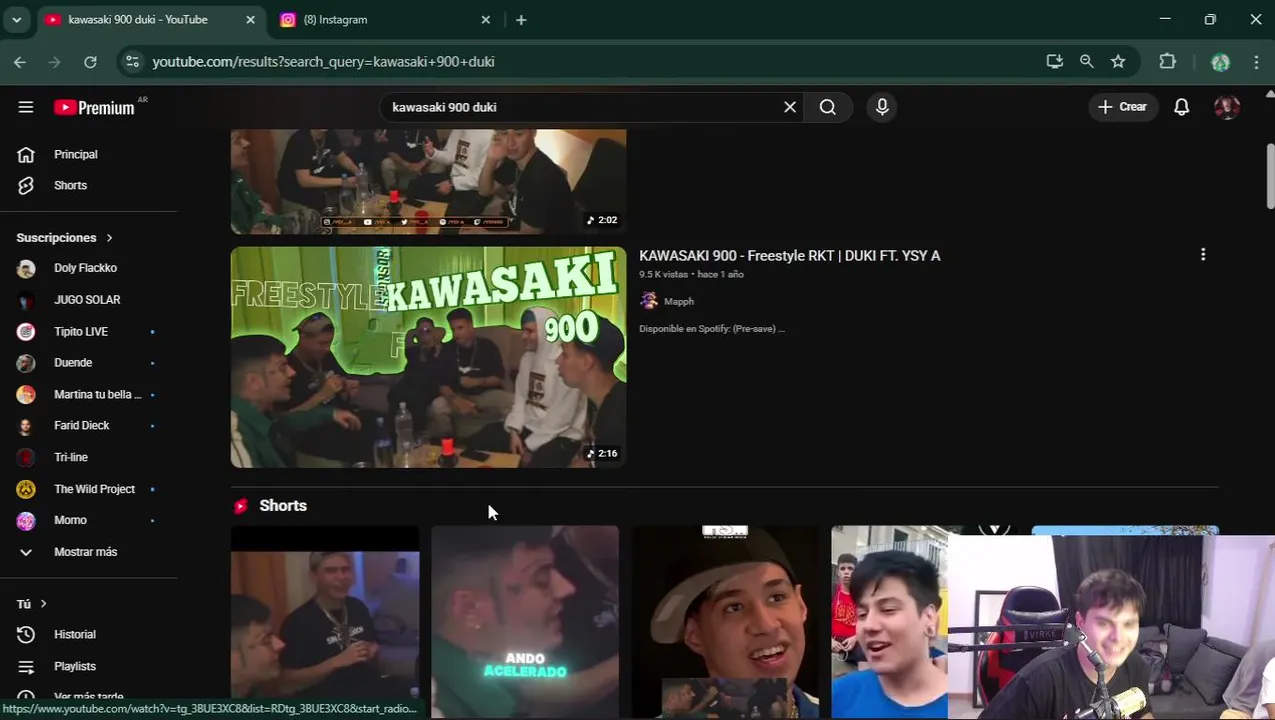
Task: Open ANDO ACELERADO short
Action: pyautogui.click(x=525, y=622)
